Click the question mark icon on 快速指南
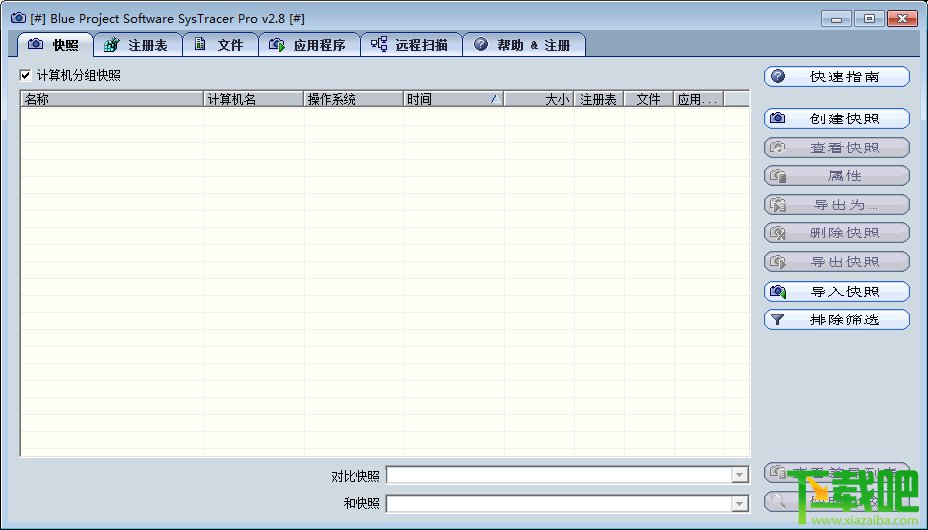Screen dimensions: 928x530 pyautogui.click(x=778, y=76)
